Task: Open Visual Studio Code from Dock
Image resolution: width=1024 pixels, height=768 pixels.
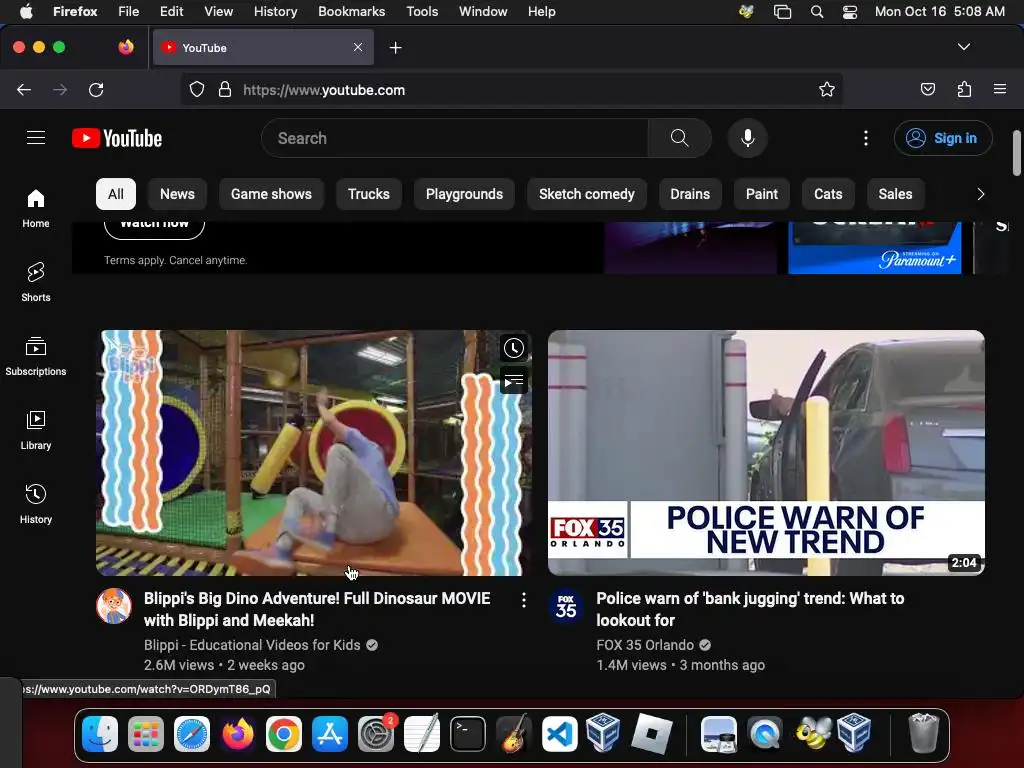Action: [559, 734]
